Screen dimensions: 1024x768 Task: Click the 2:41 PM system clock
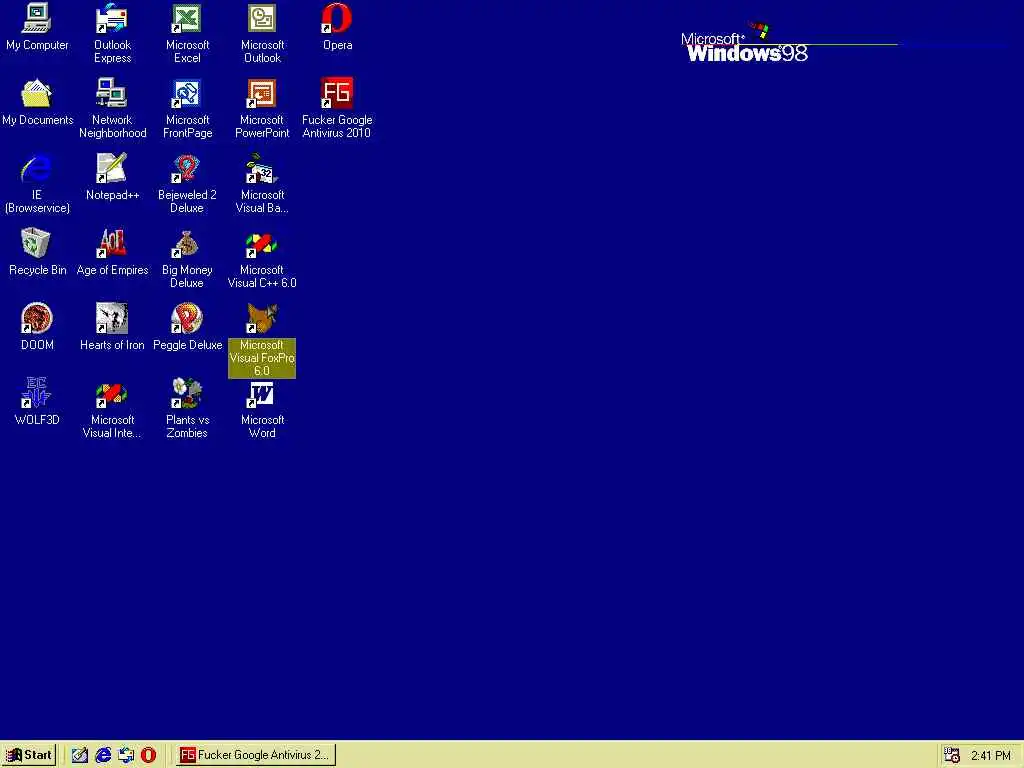991,756
